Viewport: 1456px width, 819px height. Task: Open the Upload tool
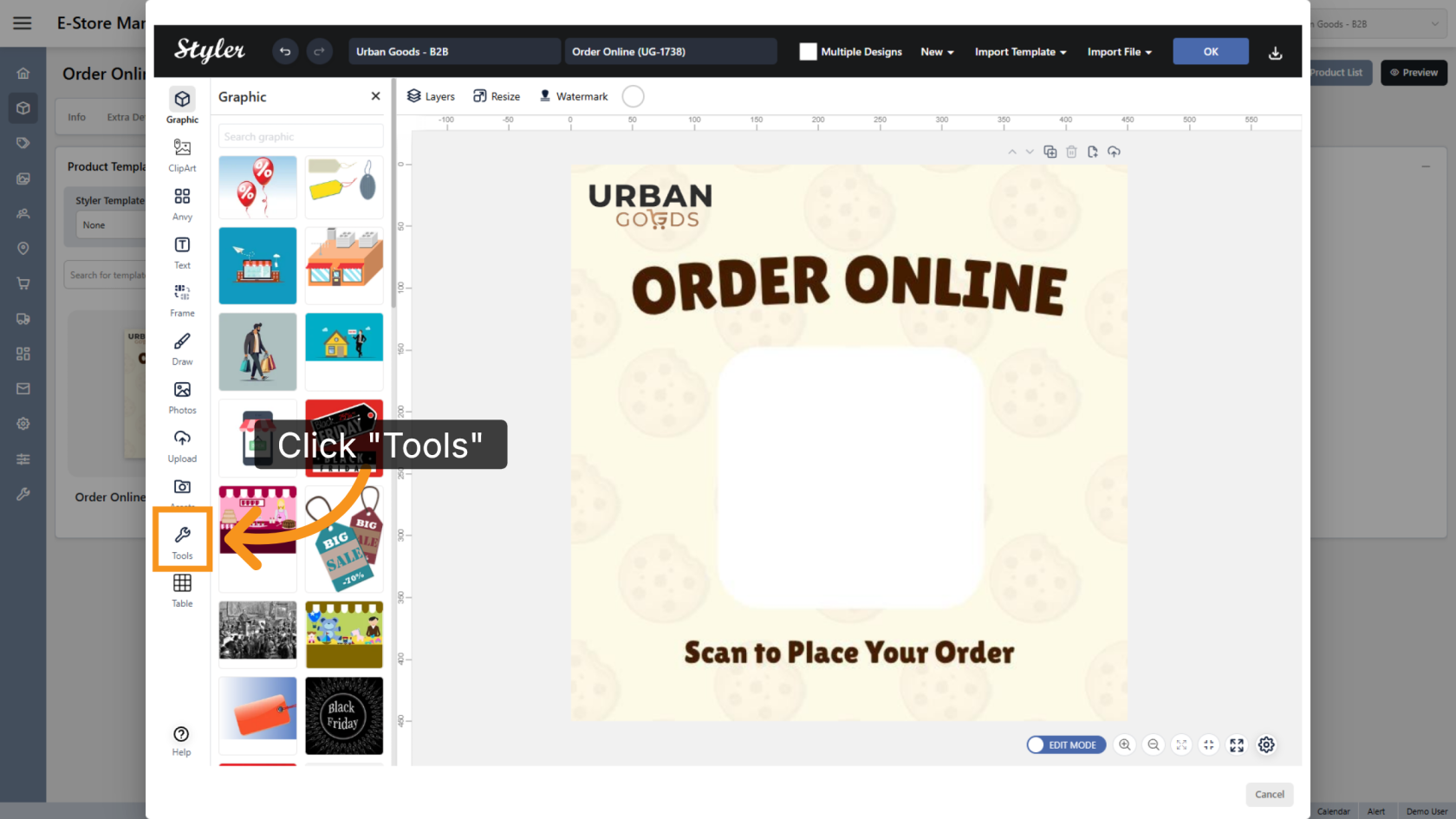click(182, 445)
